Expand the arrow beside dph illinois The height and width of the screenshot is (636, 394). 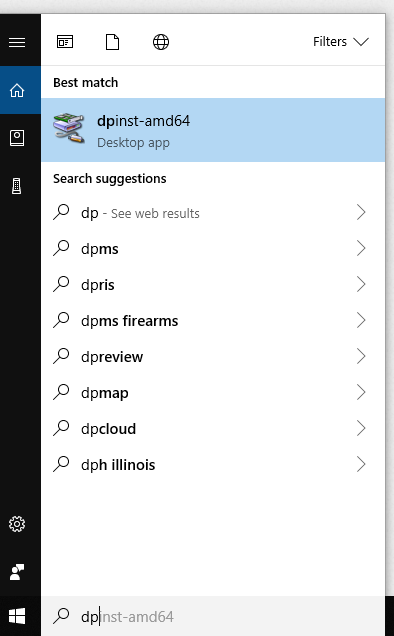click(x=361, y=464)
